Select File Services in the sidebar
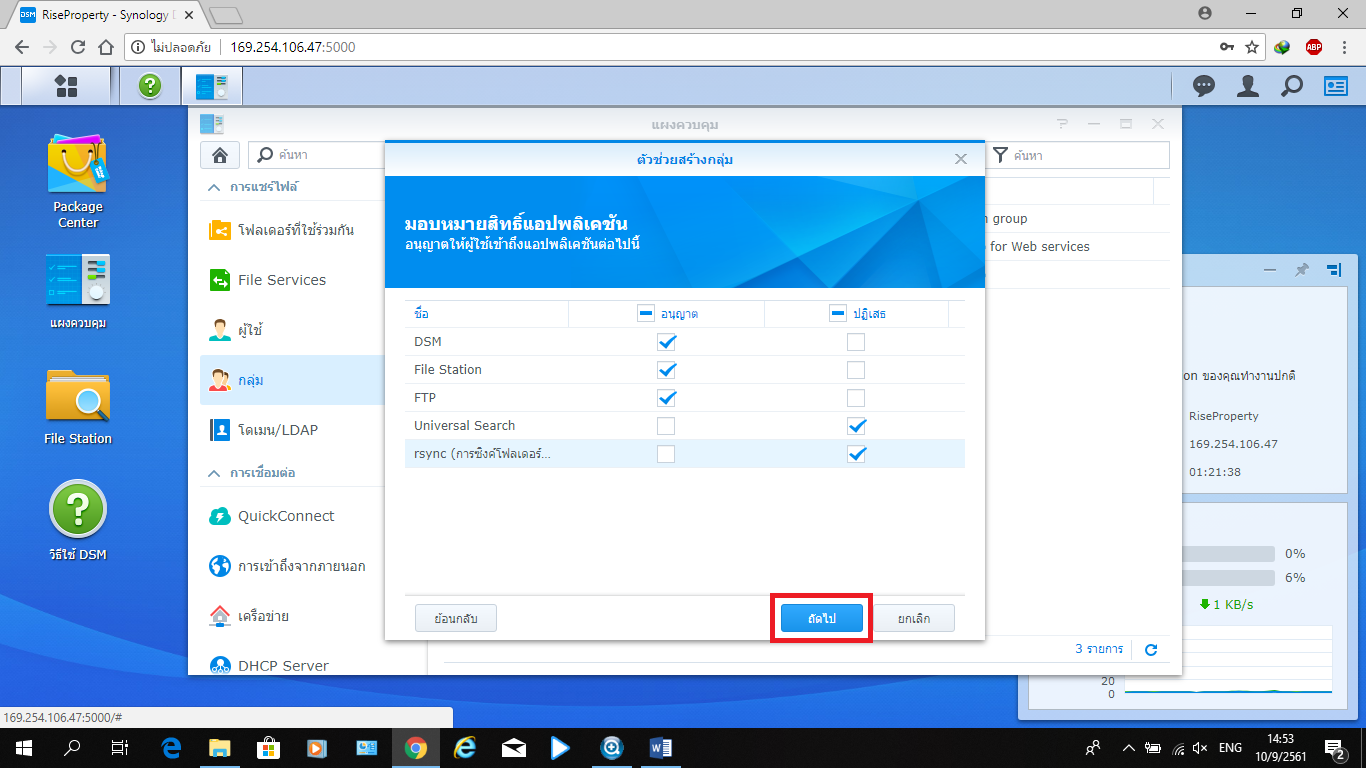The height and width of the screenshot is (768, 1366). (281, 280)
